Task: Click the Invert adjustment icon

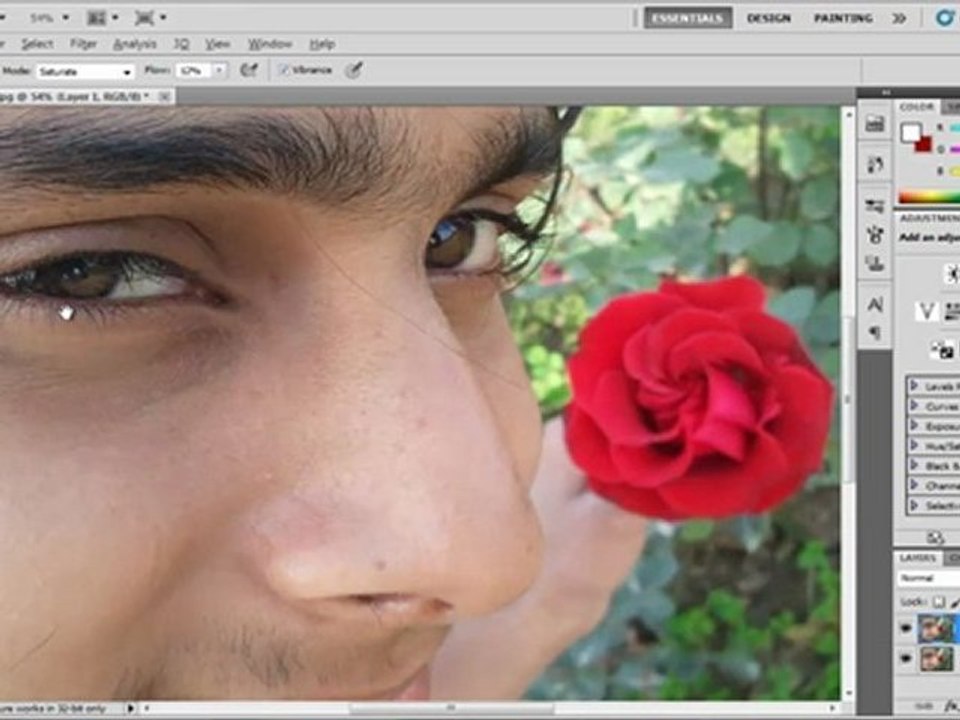Action: point(943,350)
